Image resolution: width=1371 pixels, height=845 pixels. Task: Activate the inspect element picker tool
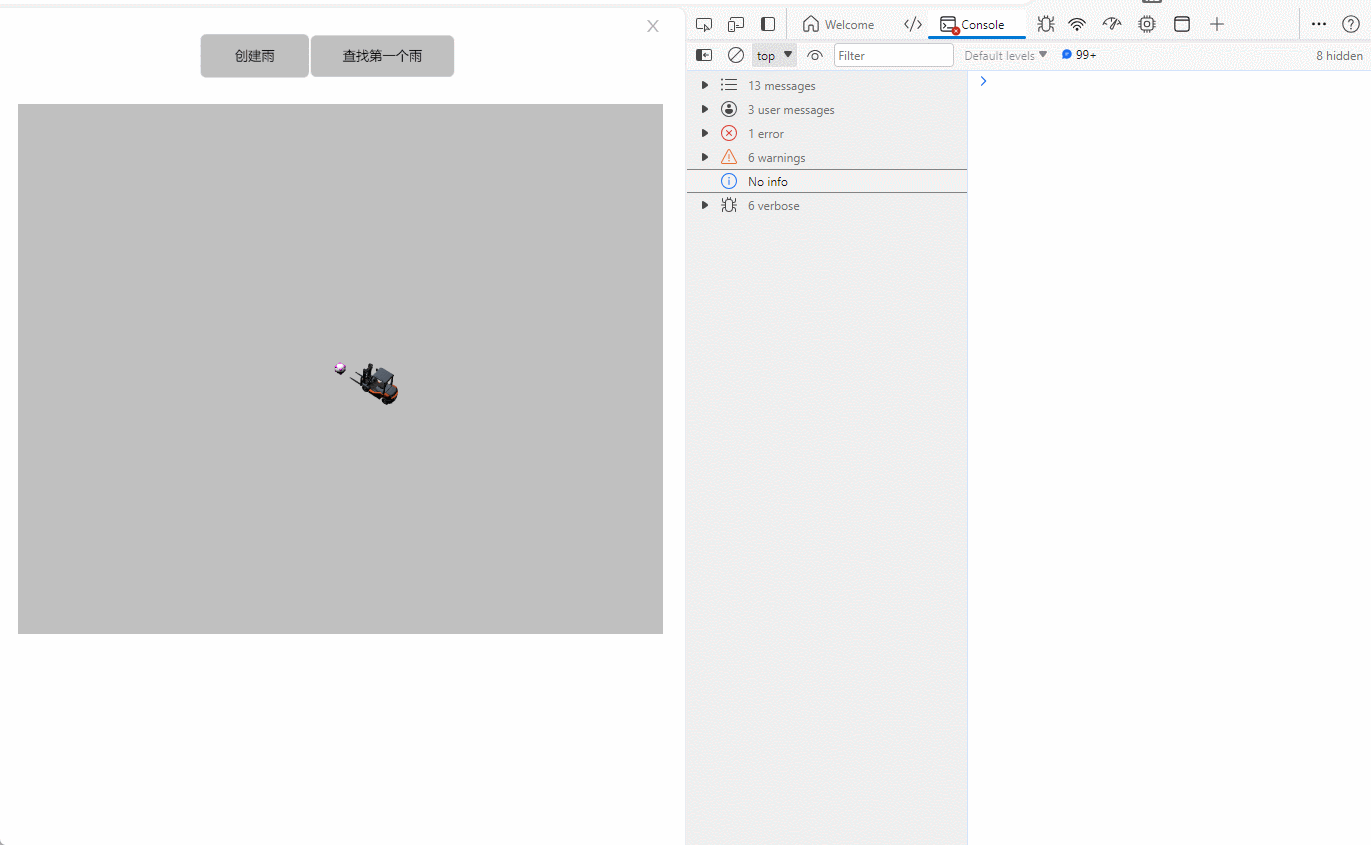(704, 24)
